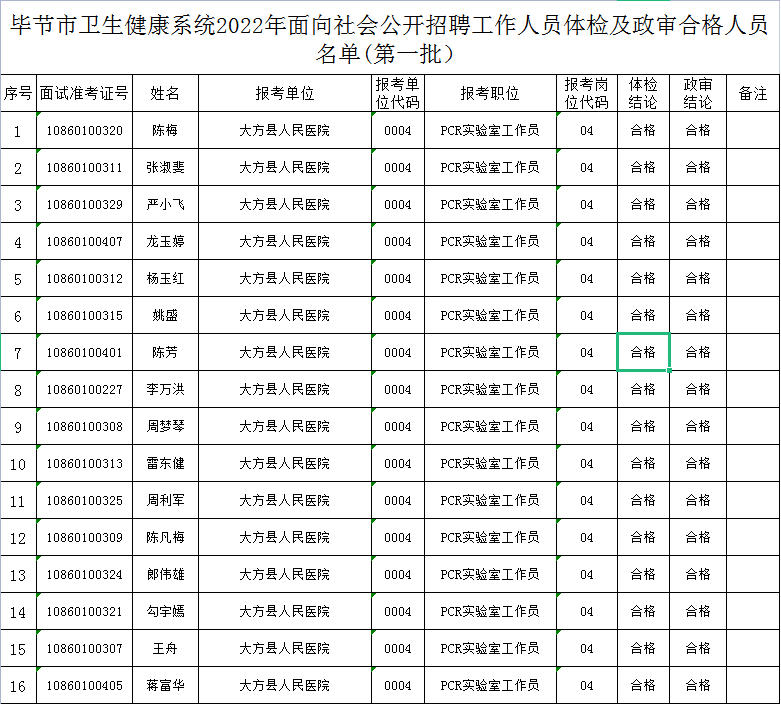Select the cell with ID 10860100311

pyautogui.click(x=84, y=167)
